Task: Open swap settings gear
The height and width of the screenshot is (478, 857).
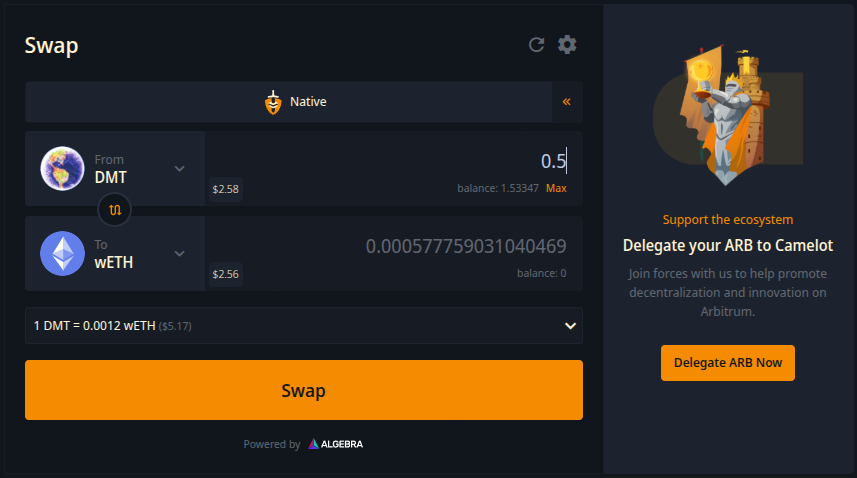Action: [x=567, y=45]
